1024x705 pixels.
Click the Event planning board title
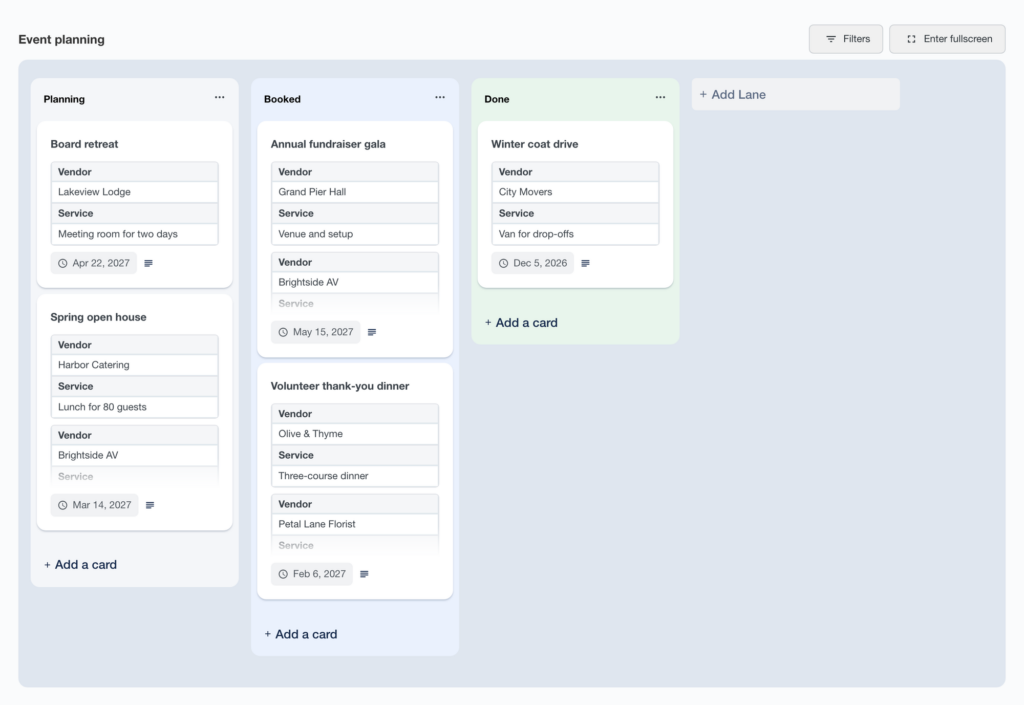tap(61, 40)
